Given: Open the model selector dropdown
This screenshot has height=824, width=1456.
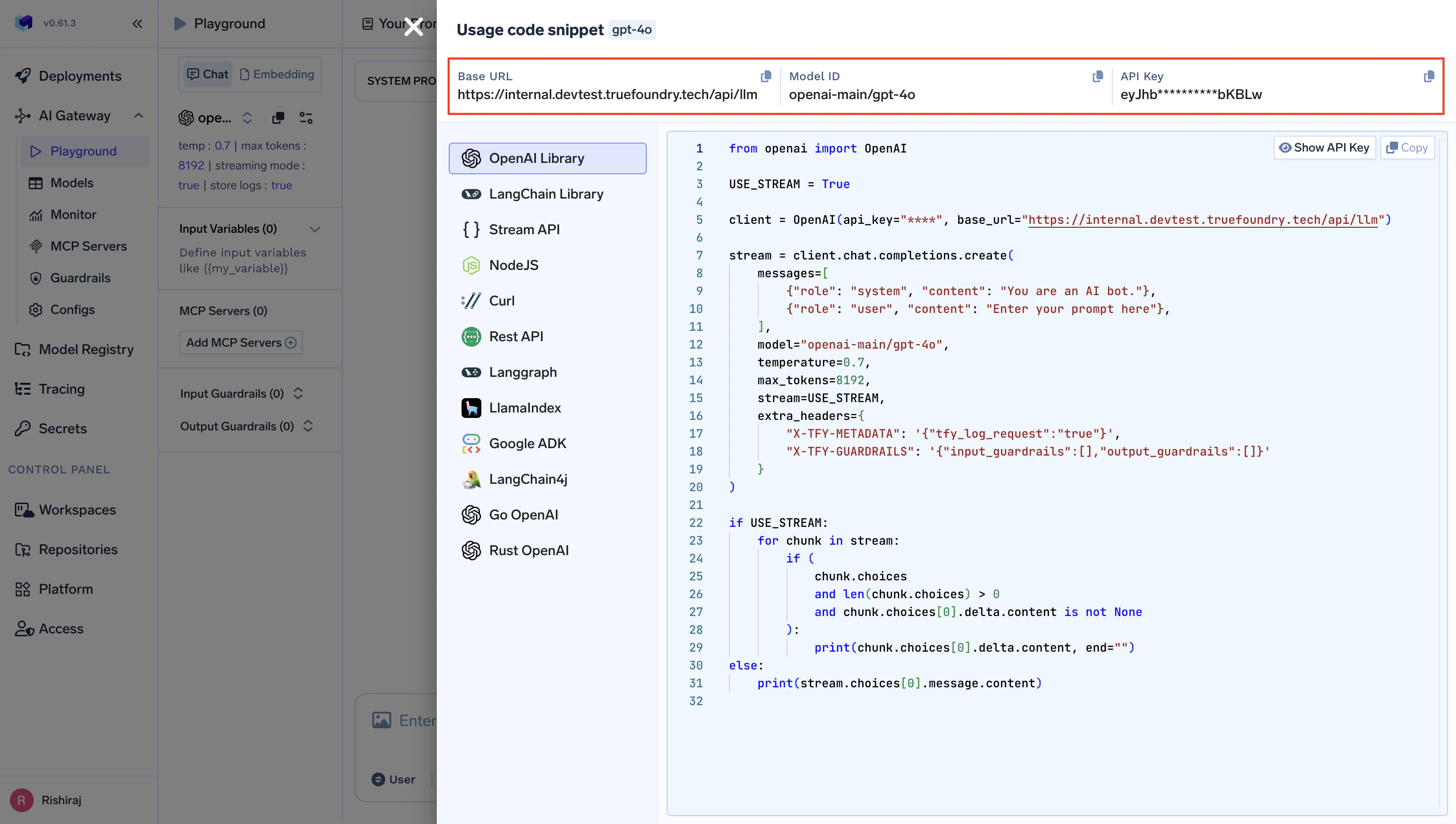Looking at the screenshot, I should 247,118.
